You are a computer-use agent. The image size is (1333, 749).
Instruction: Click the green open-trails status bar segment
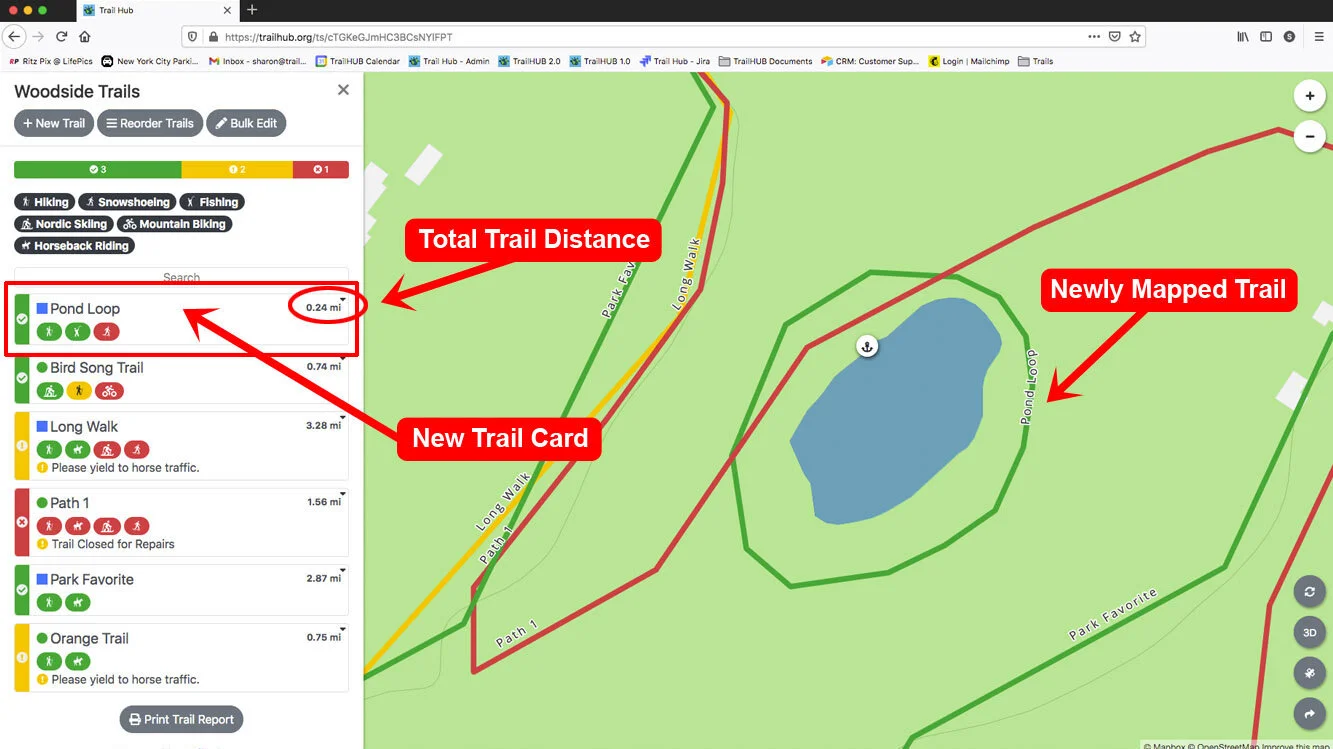[97, 170]
